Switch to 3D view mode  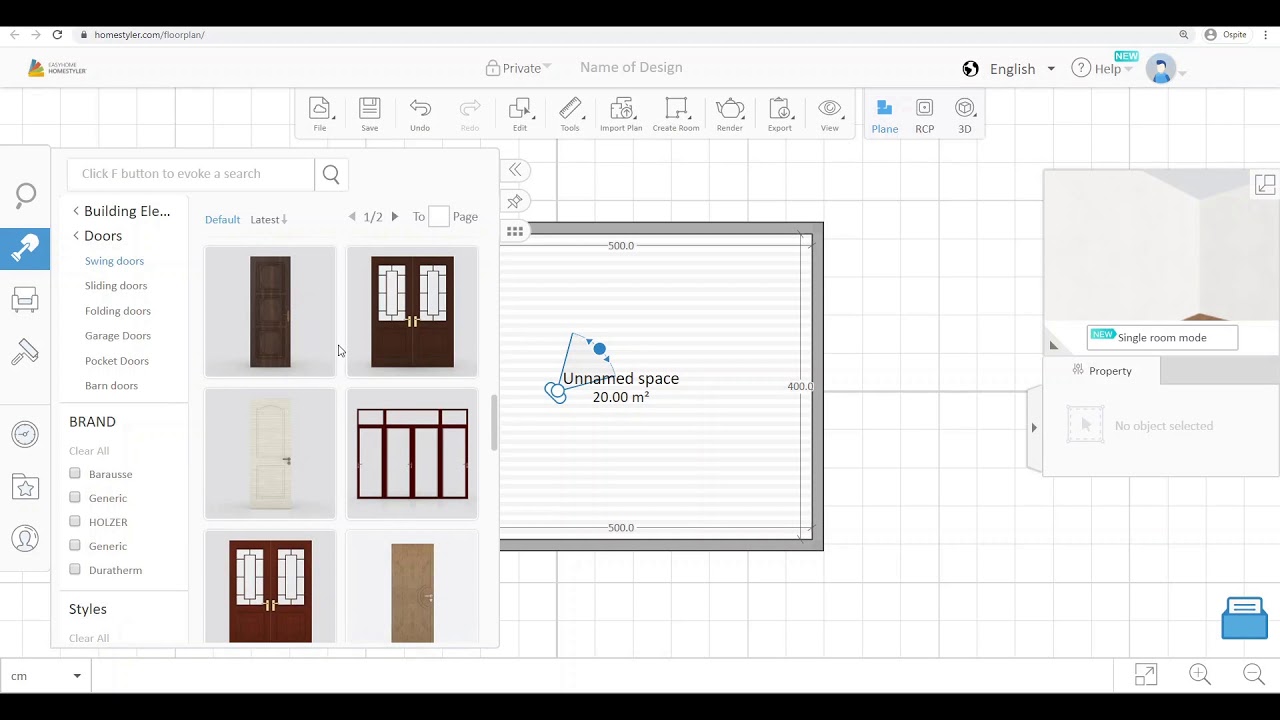(x=965, y=116)
